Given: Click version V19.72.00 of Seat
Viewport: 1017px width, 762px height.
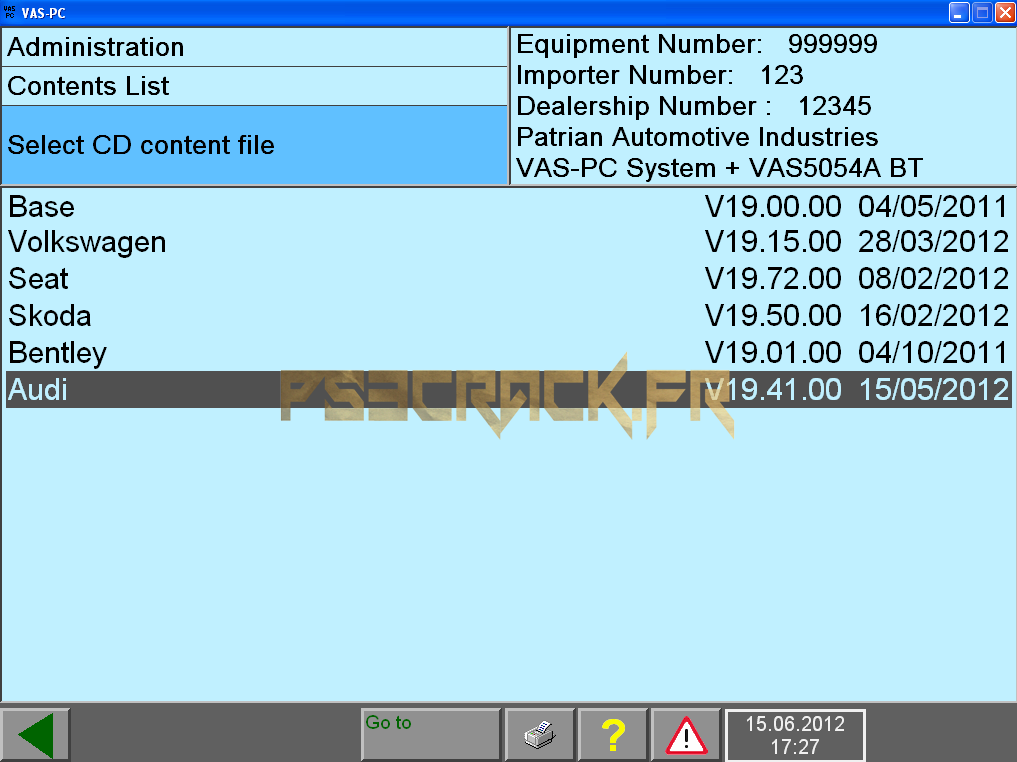Looking at the screenshot, I should pyautogui.click(x=773, y=279).
